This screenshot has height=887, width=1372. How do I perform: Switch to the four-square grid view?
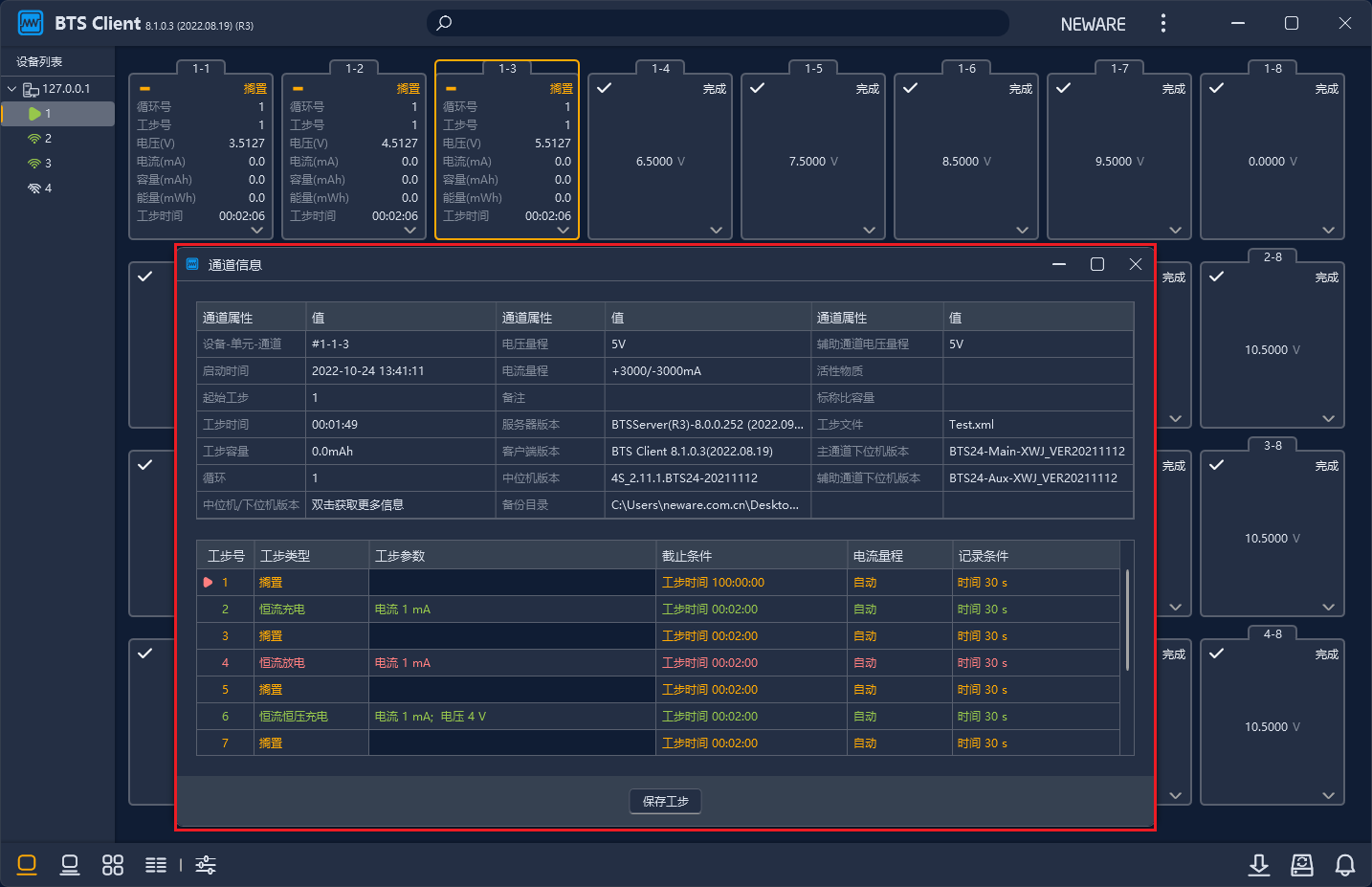pyautogui.click(x=113, y=865)
